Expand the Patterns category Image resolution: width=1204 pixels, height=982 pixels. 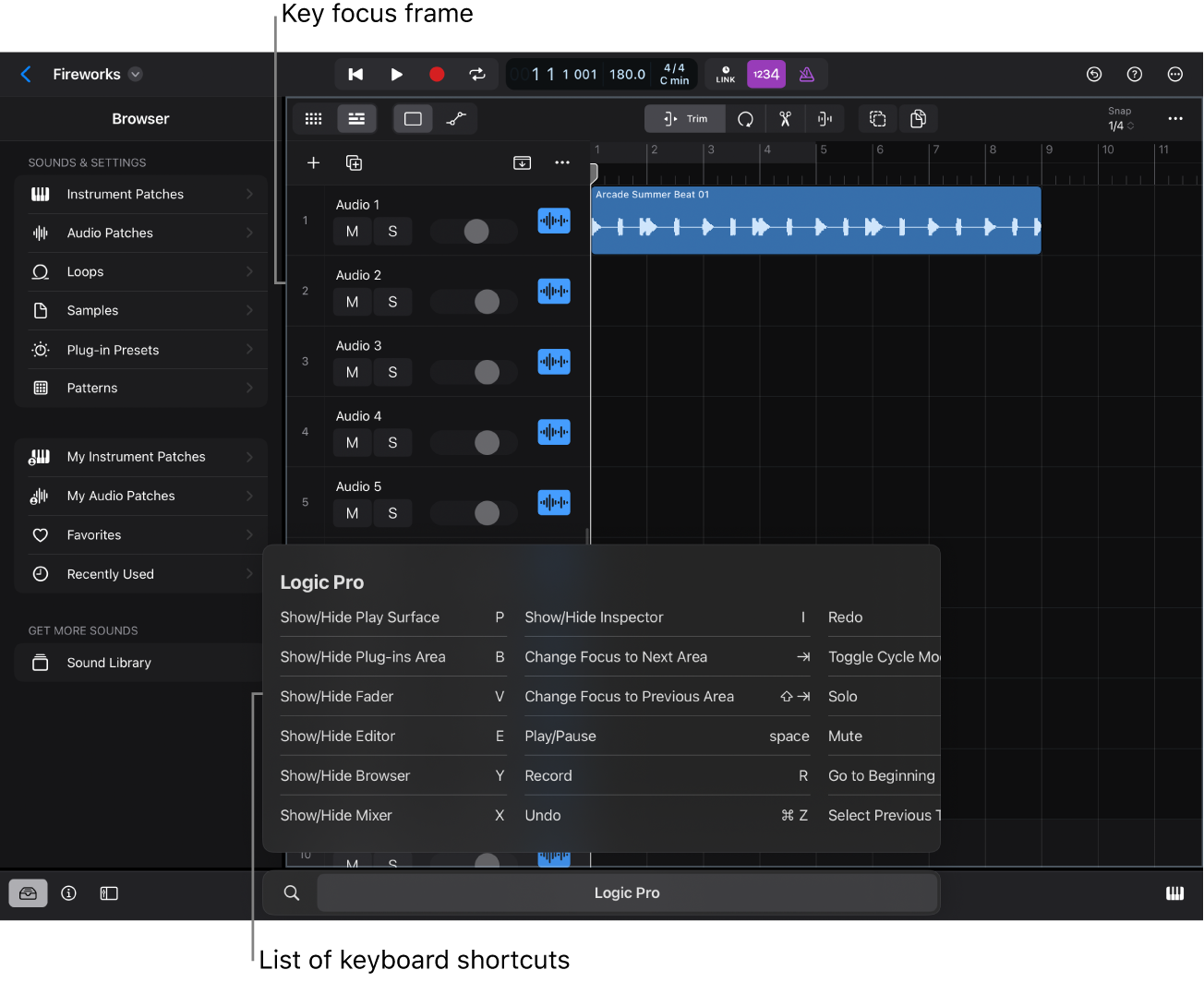[141, 389]
